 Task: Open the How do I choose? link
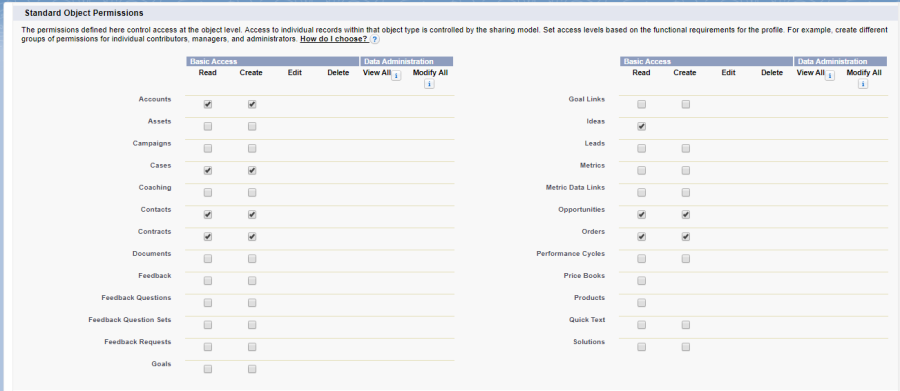[x=334, y=40]
